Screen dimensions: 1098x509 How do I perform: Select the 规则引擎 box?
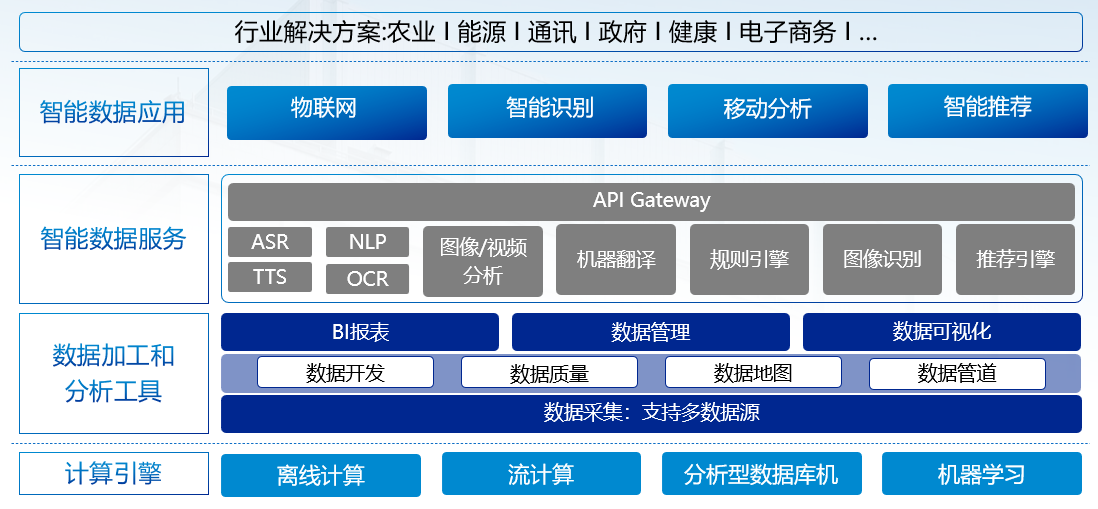[749, 260]
